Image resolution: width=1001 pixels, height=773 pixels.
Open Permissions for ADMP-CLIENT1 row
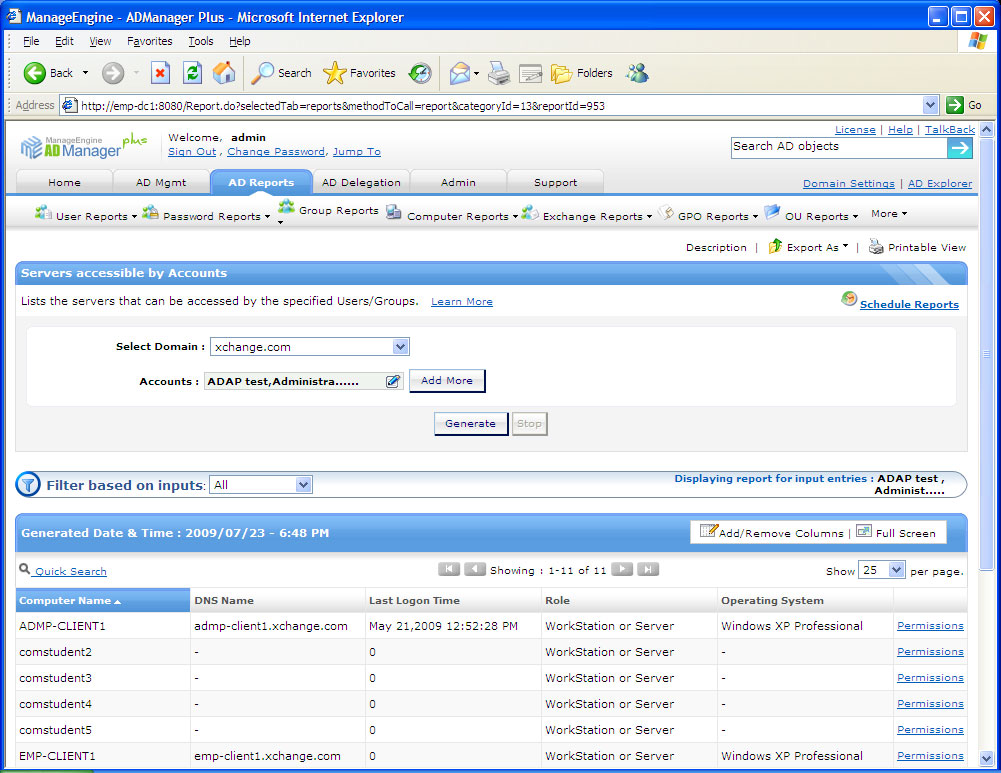pyautogui.click(x=930, y=626)
